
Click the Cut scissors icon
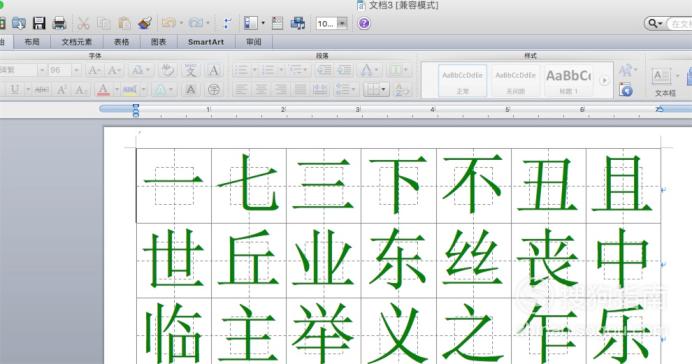coord(83,23)
